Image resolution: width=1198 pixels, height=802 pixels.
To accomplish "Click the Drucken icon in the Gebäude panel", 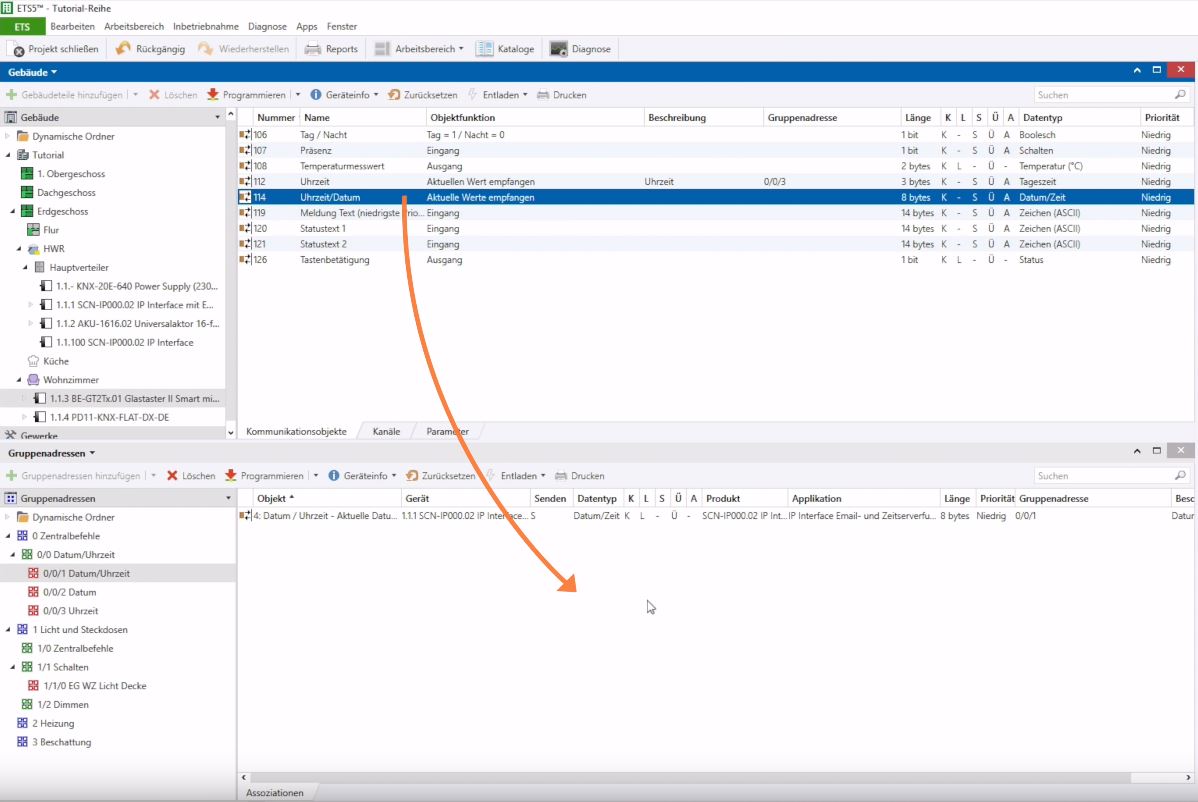I will (x=543, y=95).
